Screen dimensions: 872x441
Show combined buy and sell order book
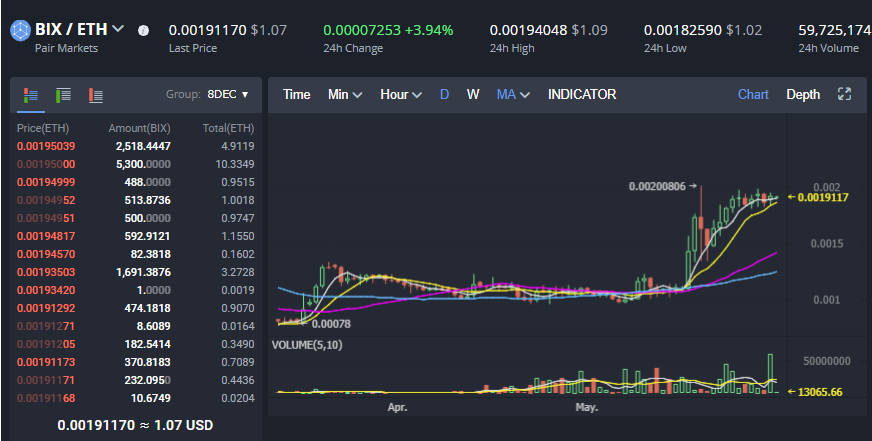tap(31, 95)
